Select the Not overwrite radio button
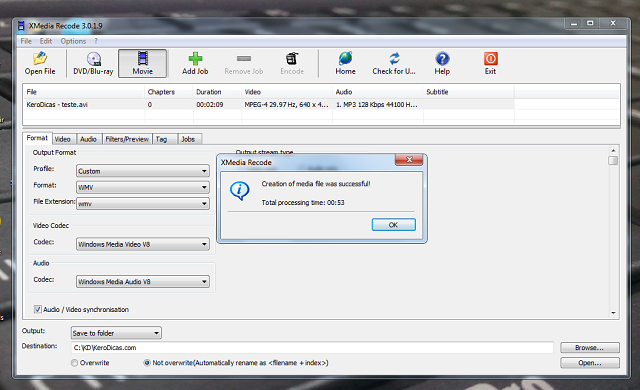The width and height of the screenshot is (640, 390). (x=147, y=363)
